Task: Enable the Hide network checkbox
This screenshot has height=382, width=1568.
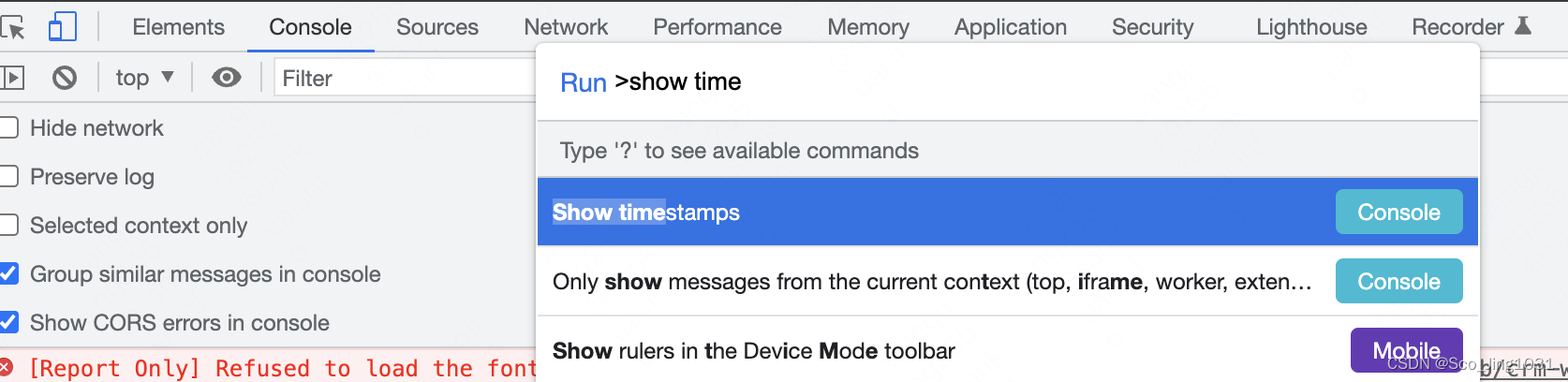Action: click(x=8, y=128)
